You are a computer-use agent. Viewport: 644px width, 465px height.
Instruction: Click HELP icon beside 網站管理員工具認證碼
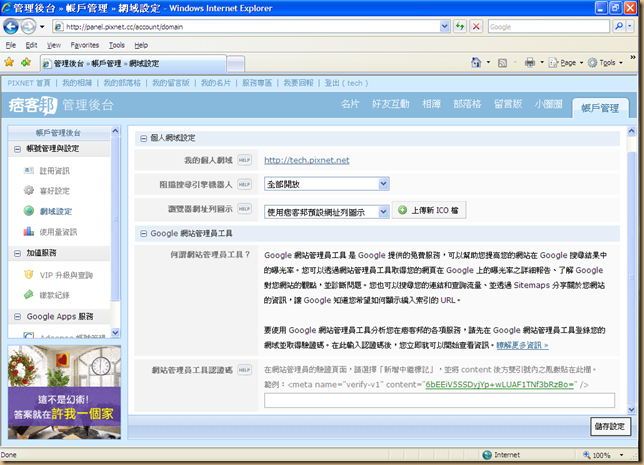click(244, 370)
